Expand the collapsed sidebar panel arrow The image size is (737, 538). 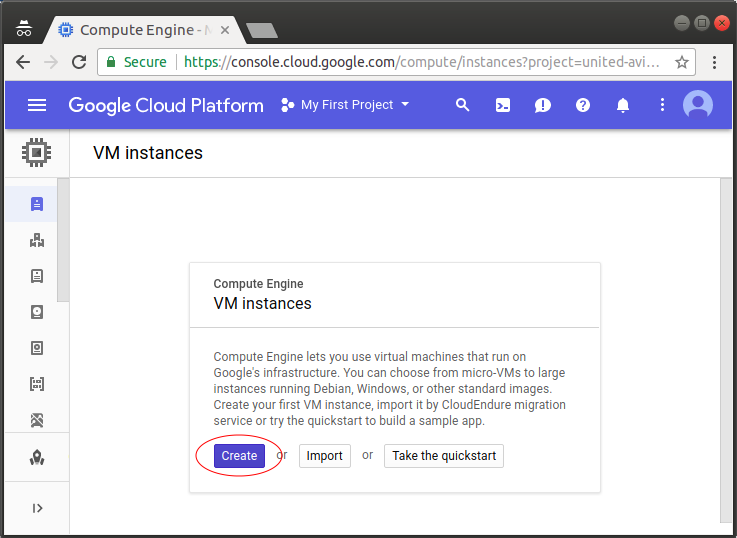37,508
